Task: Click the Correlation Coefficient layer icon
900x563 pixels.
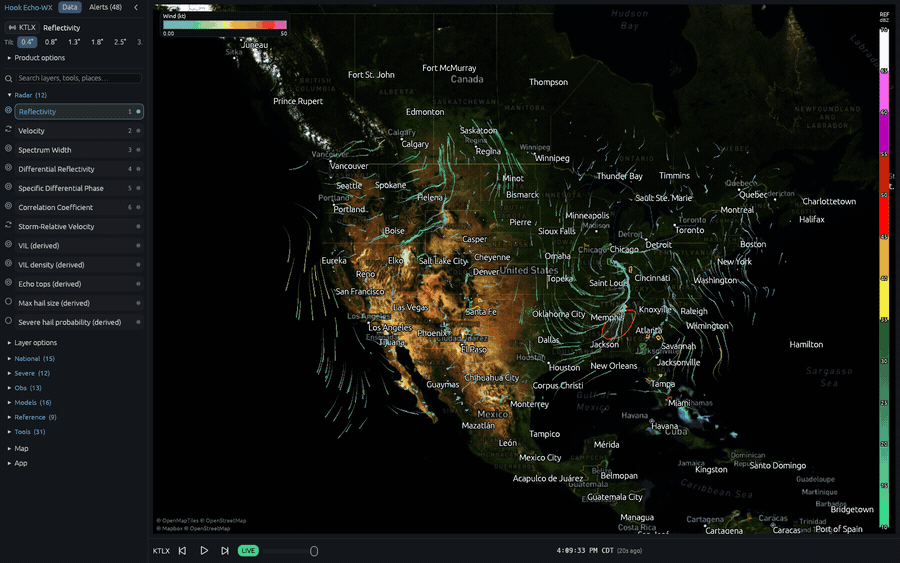Action: point(8,206)
